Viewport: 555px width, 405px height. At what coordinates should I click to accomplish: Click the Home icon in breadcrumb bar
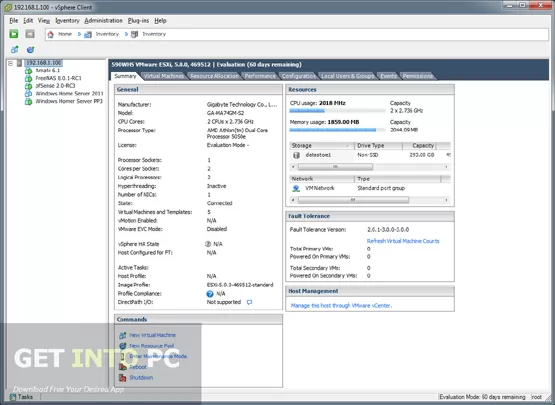coord(51,34)
